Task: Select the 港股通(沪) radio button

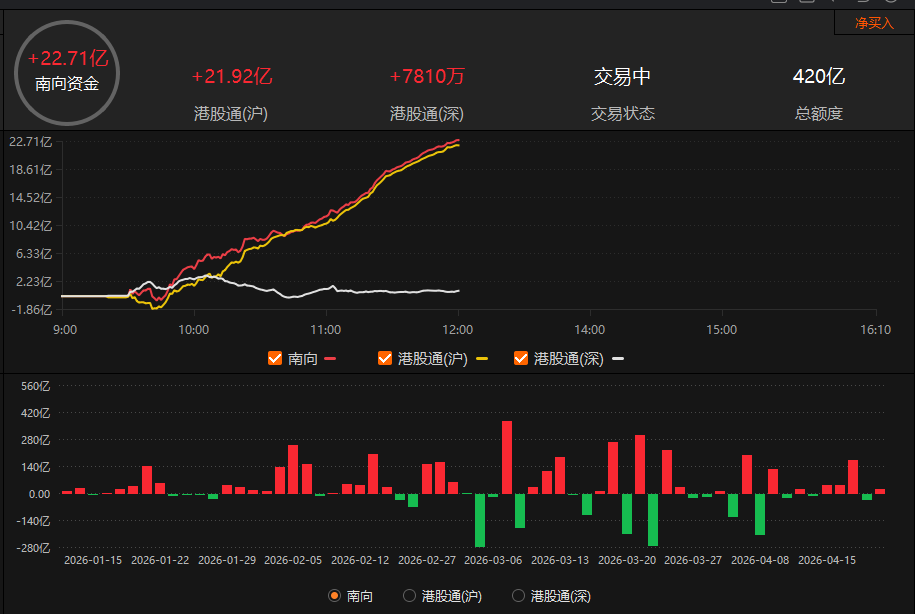Action: [x=409, y=596]
